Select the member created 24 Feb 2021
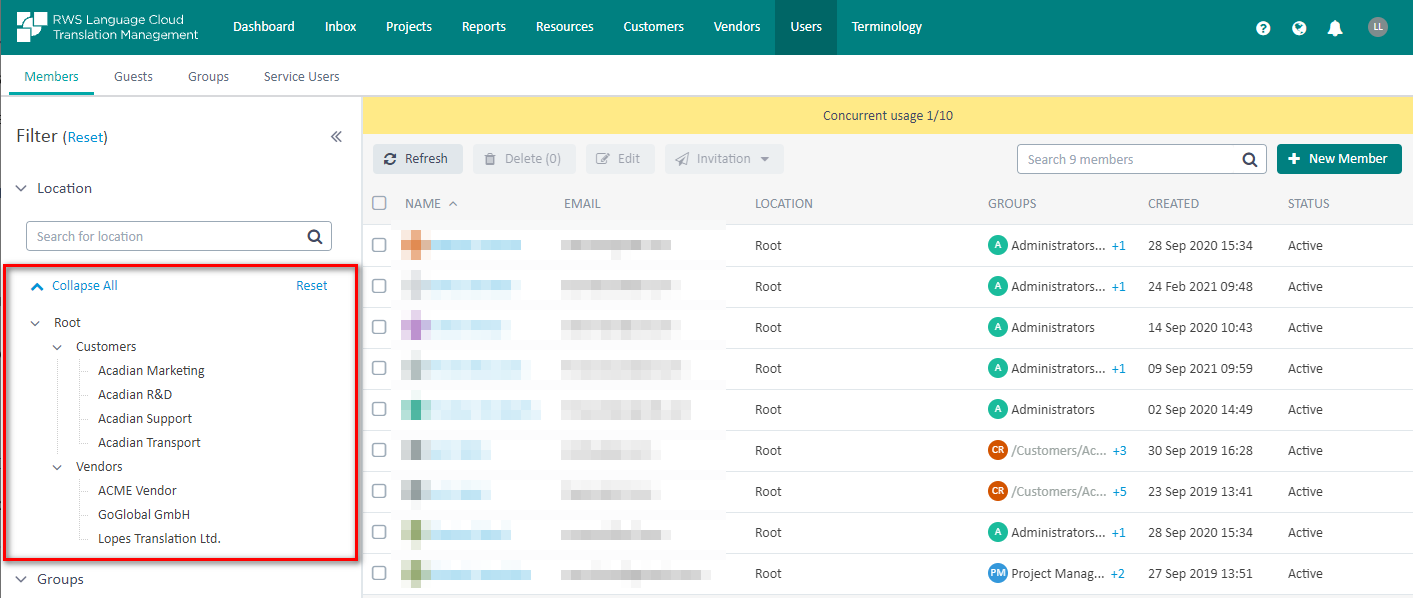 [x=379, y=286]
